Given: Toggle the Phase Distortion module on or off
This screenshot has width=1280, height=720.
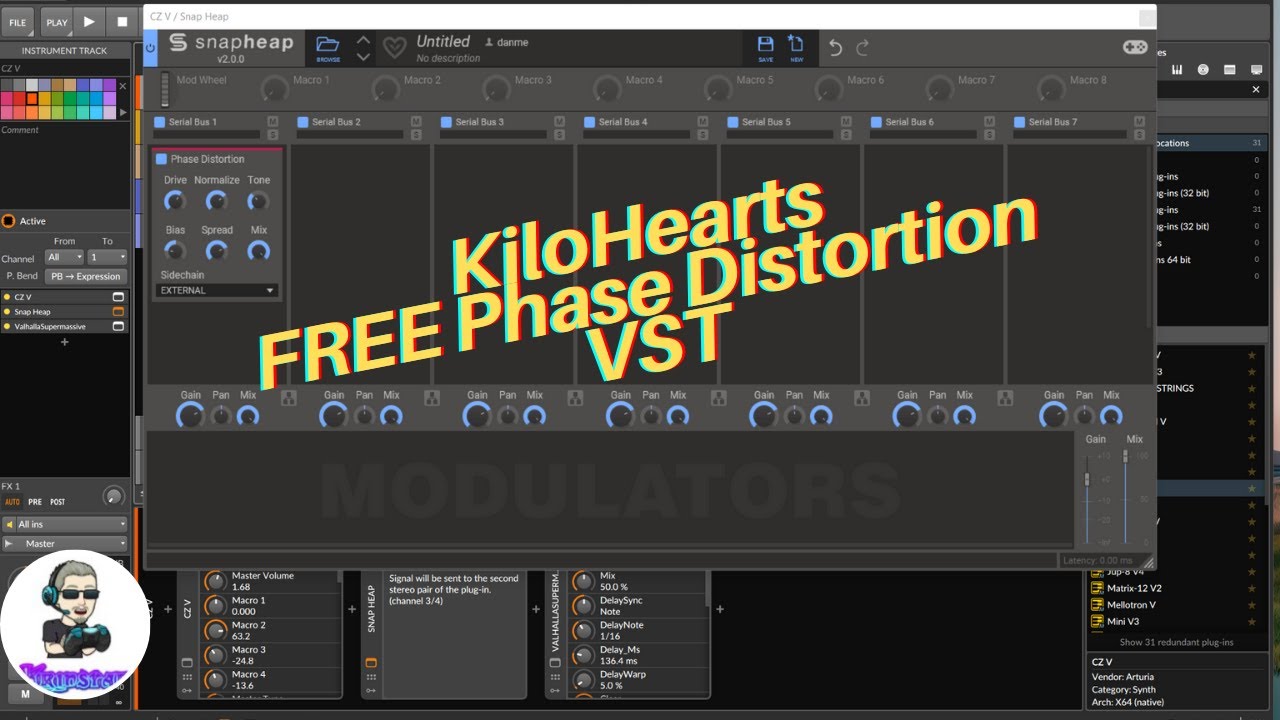Looking at the screenshot, I should (x=162, y=159).
